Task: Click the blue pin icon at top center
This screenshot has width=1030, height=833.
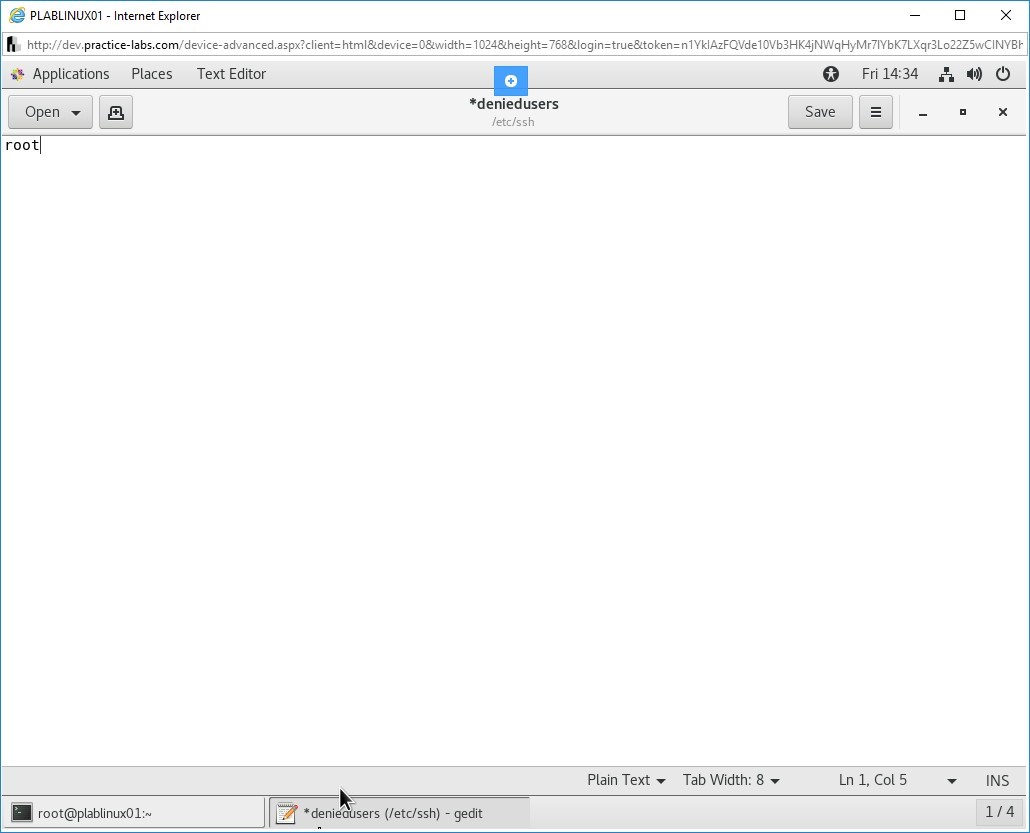Action: (510, 81)
